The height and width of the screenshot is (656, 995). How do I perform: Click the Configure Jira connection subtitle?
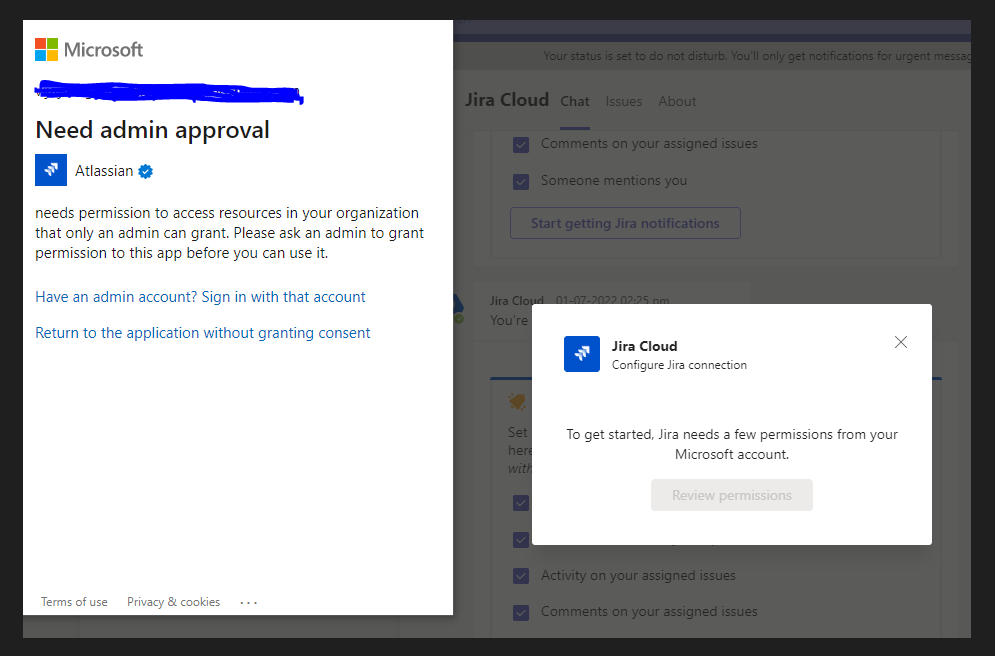pos(679,365)
